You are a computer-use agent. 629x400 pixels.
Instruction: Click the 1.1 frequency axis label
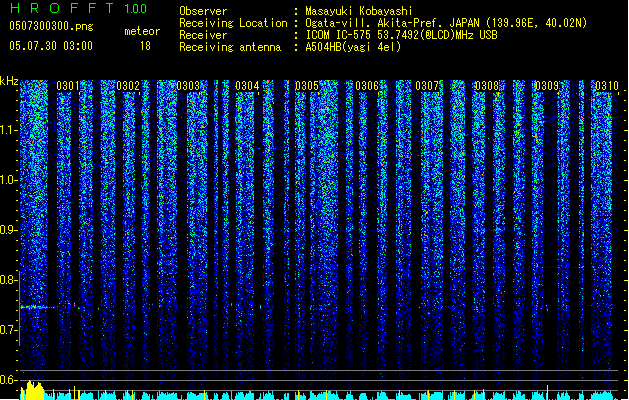[x=9, y=130]
